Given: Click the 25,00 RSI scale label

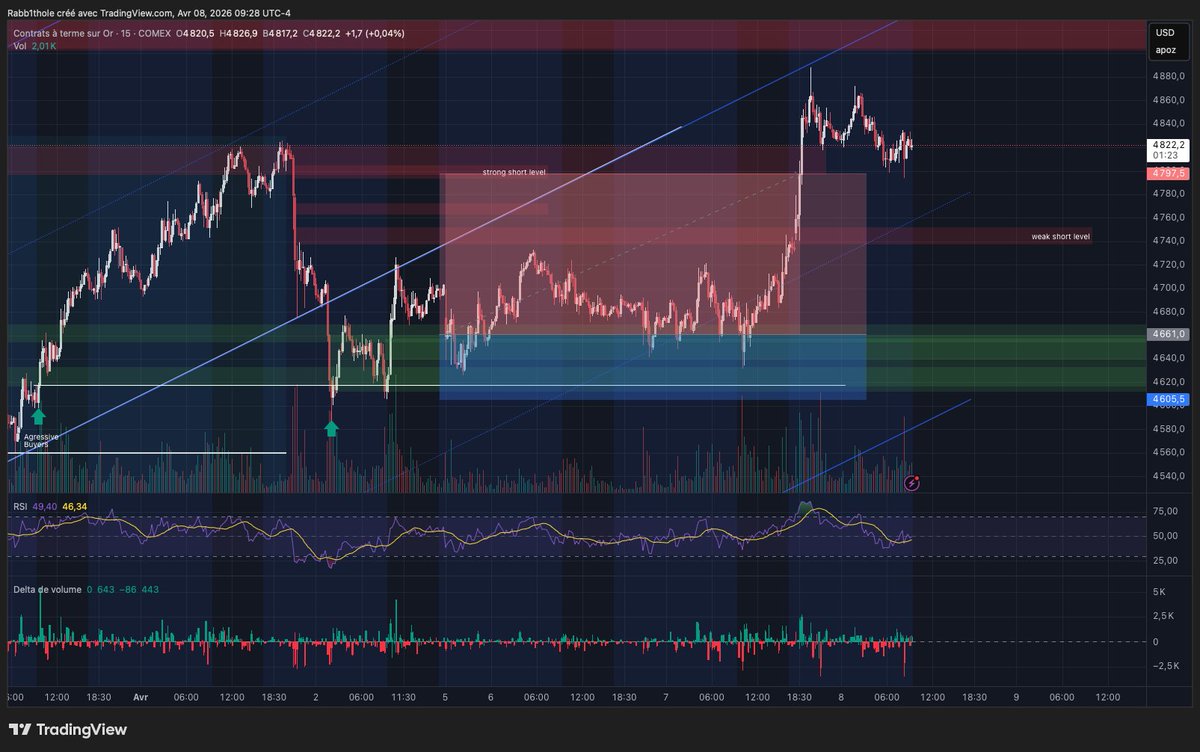Looking at the screenshot, I should point(1164,561).
